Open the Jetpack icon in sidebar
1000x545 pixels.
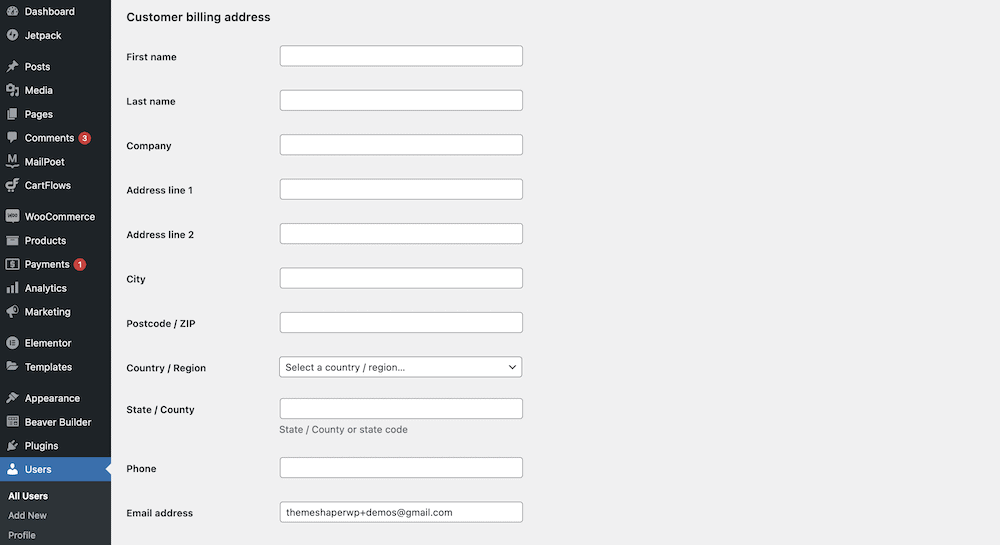[12, 35]
